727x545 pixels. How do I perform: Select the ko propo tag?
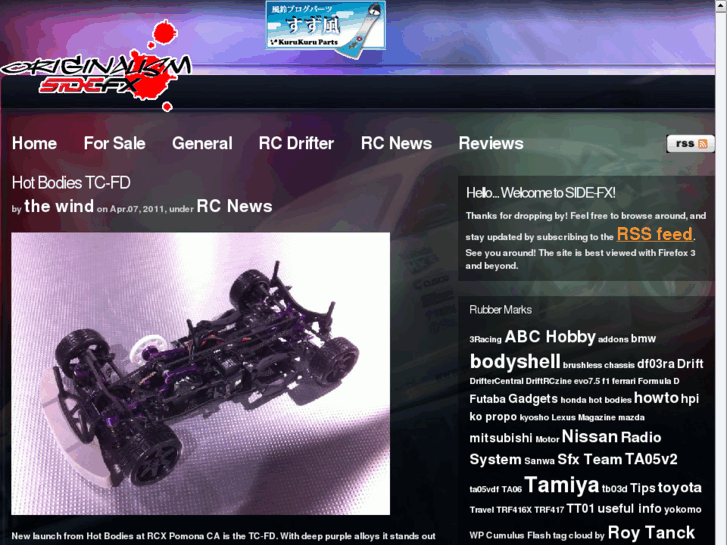coord(493,417)
